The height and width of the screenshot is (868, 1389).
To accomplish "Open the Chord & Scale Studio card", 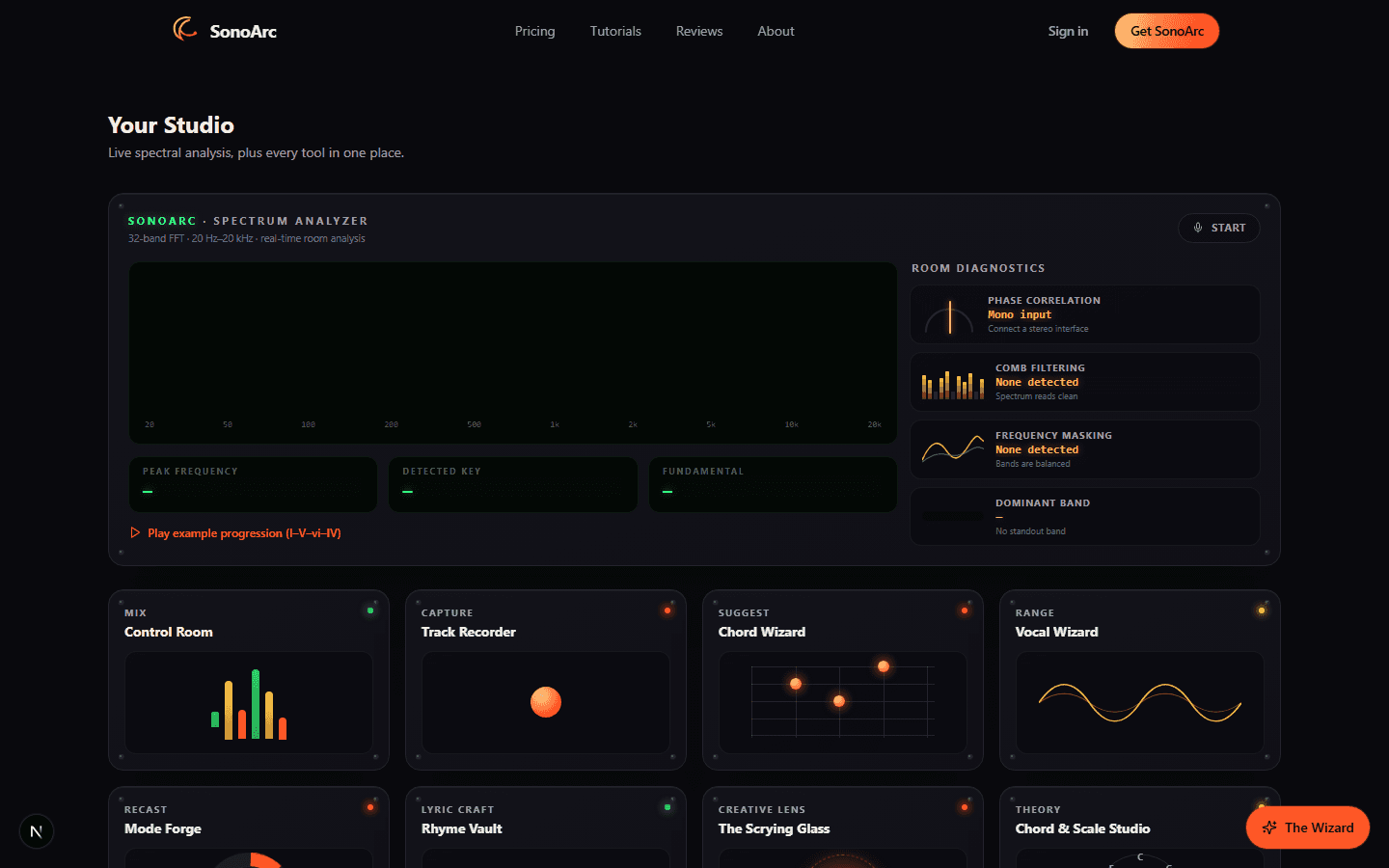I will pos(1140,827).
